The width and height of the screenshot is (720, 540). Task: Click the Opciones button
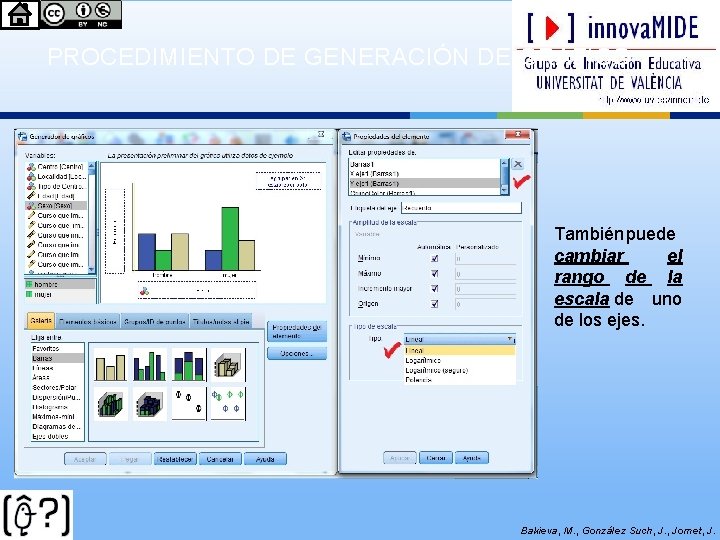pyautogui.click(x=297, y=354)
